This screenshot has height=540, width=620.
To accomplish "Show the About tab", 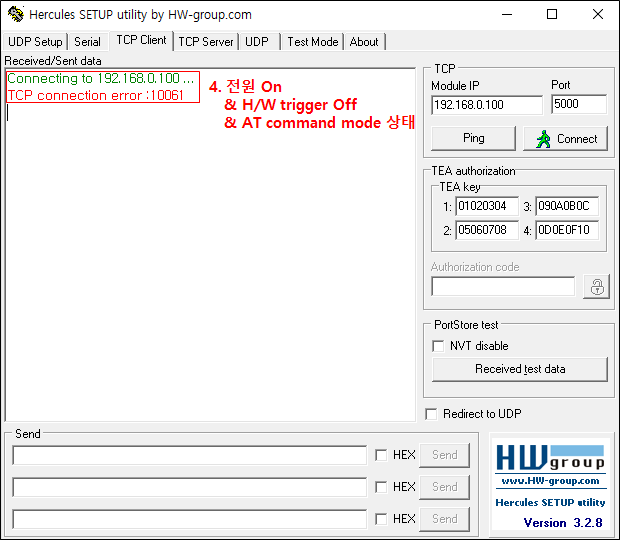I will click(x=364, y=42).
